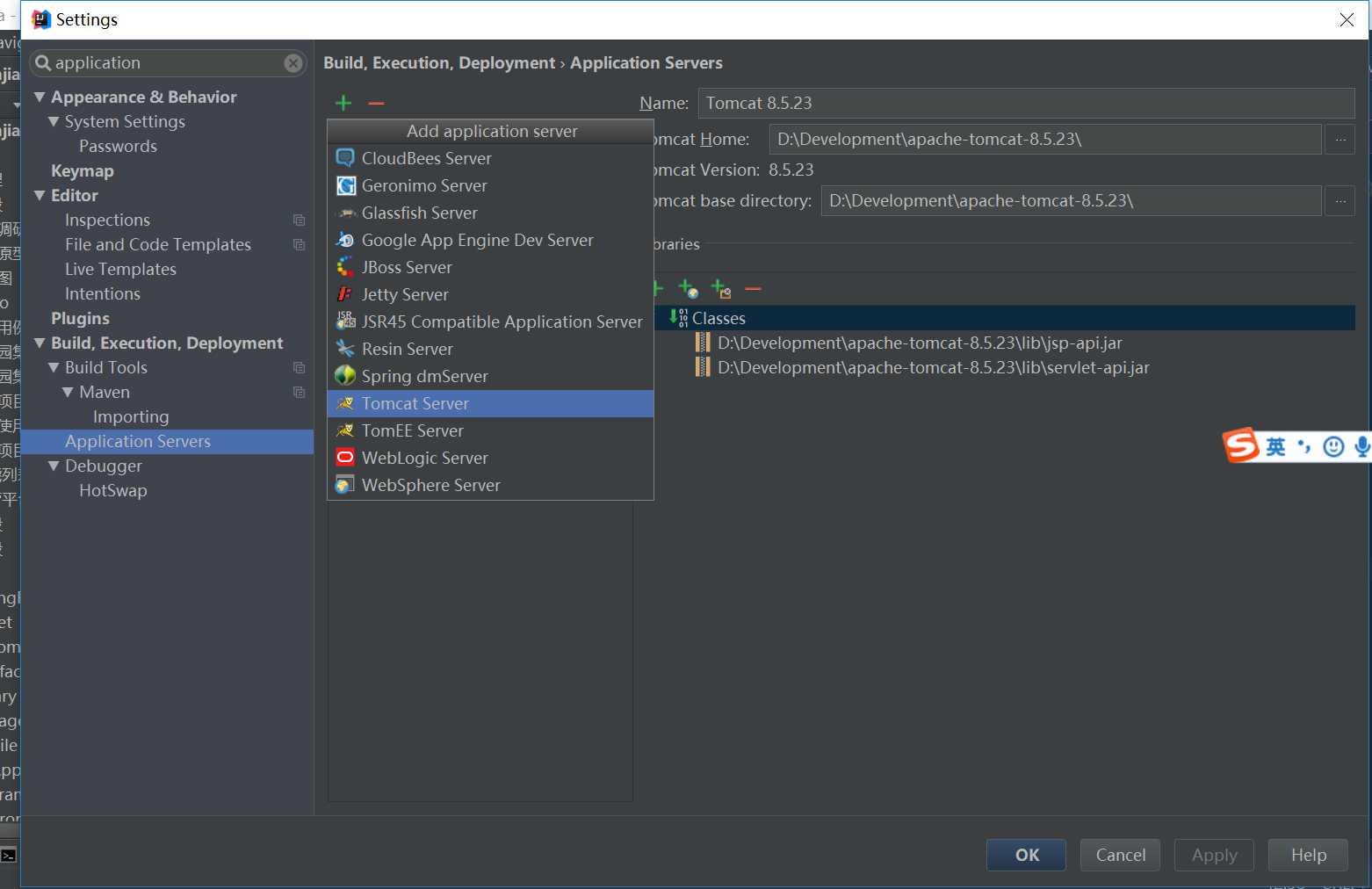
Task: Clear the application search text
Action: (x=293, y=63)
